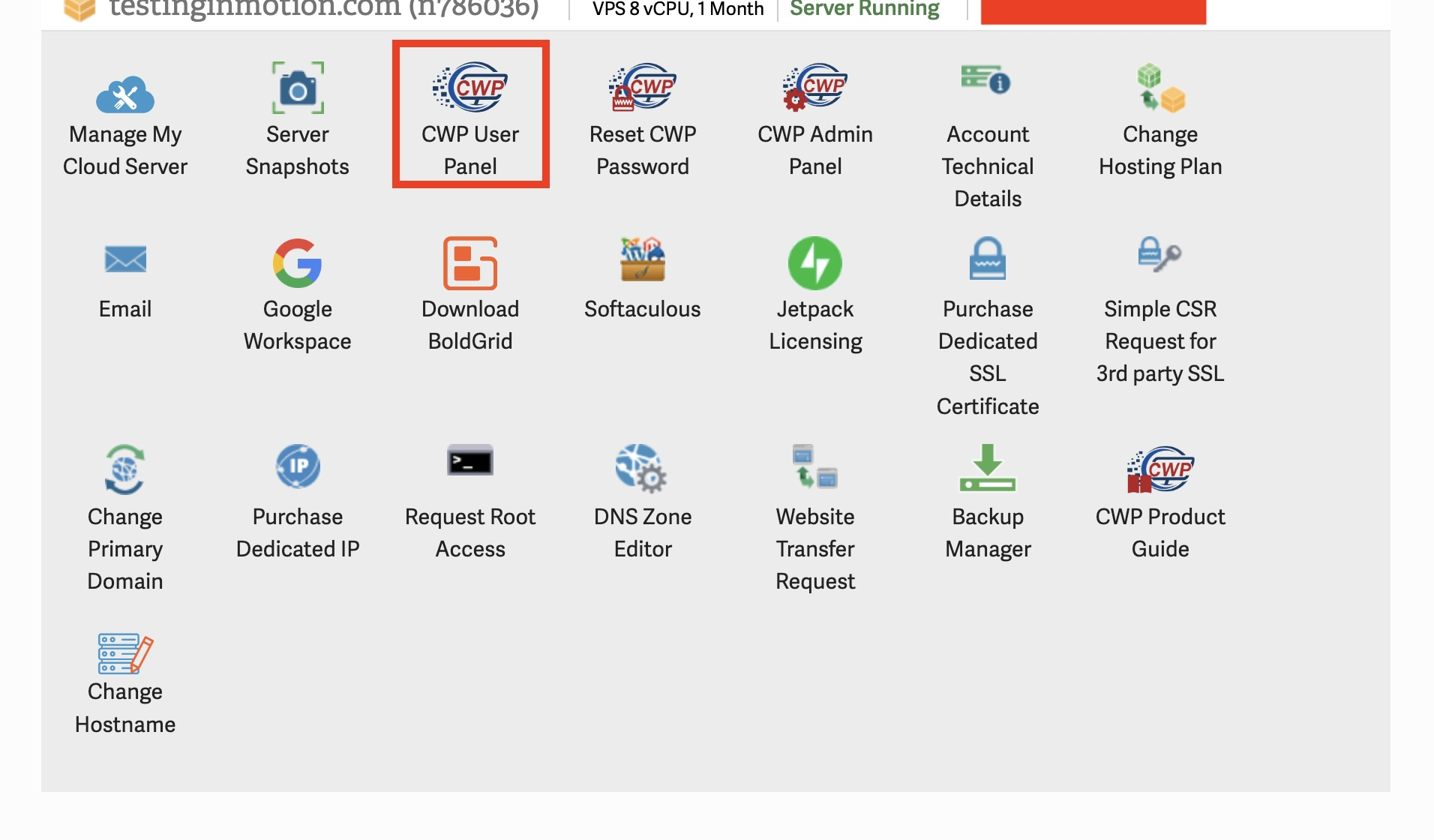Open Google Workspace icon
The image size is (1434, 840).
tap(298, 263)
